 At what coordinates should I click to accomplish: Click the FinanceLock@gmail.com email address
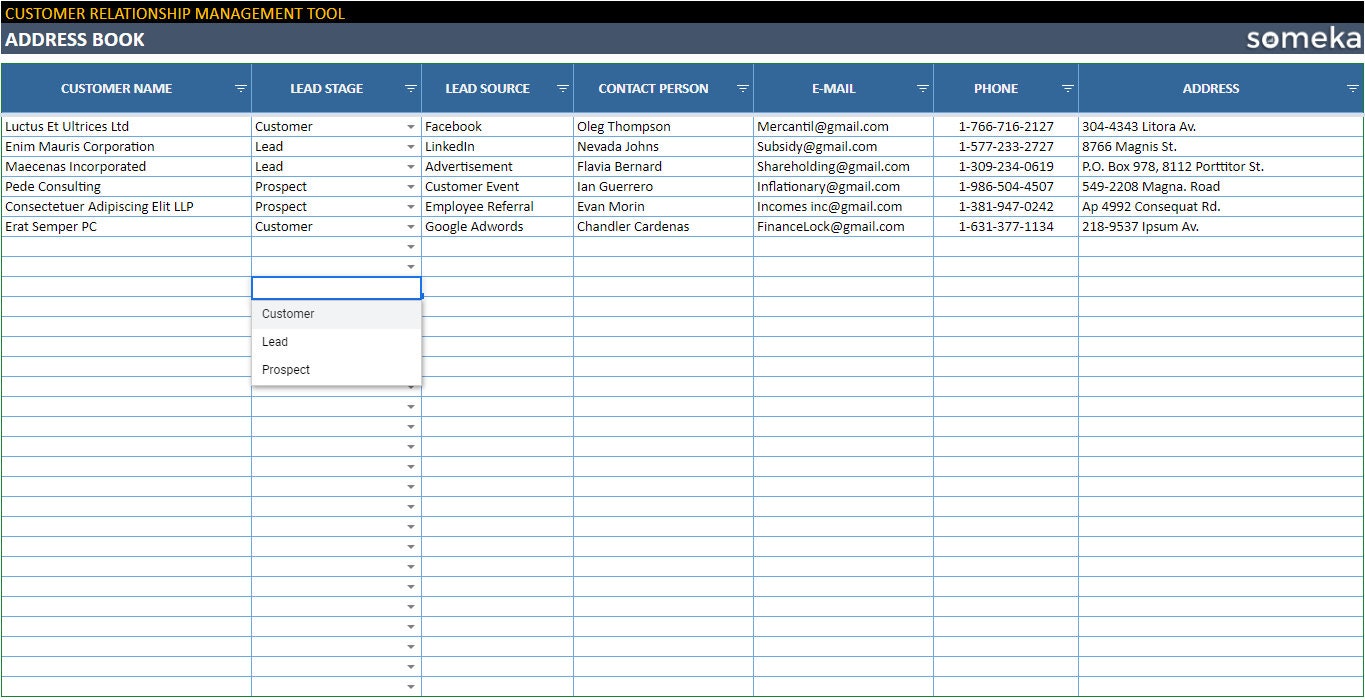(x=828, y=226)
